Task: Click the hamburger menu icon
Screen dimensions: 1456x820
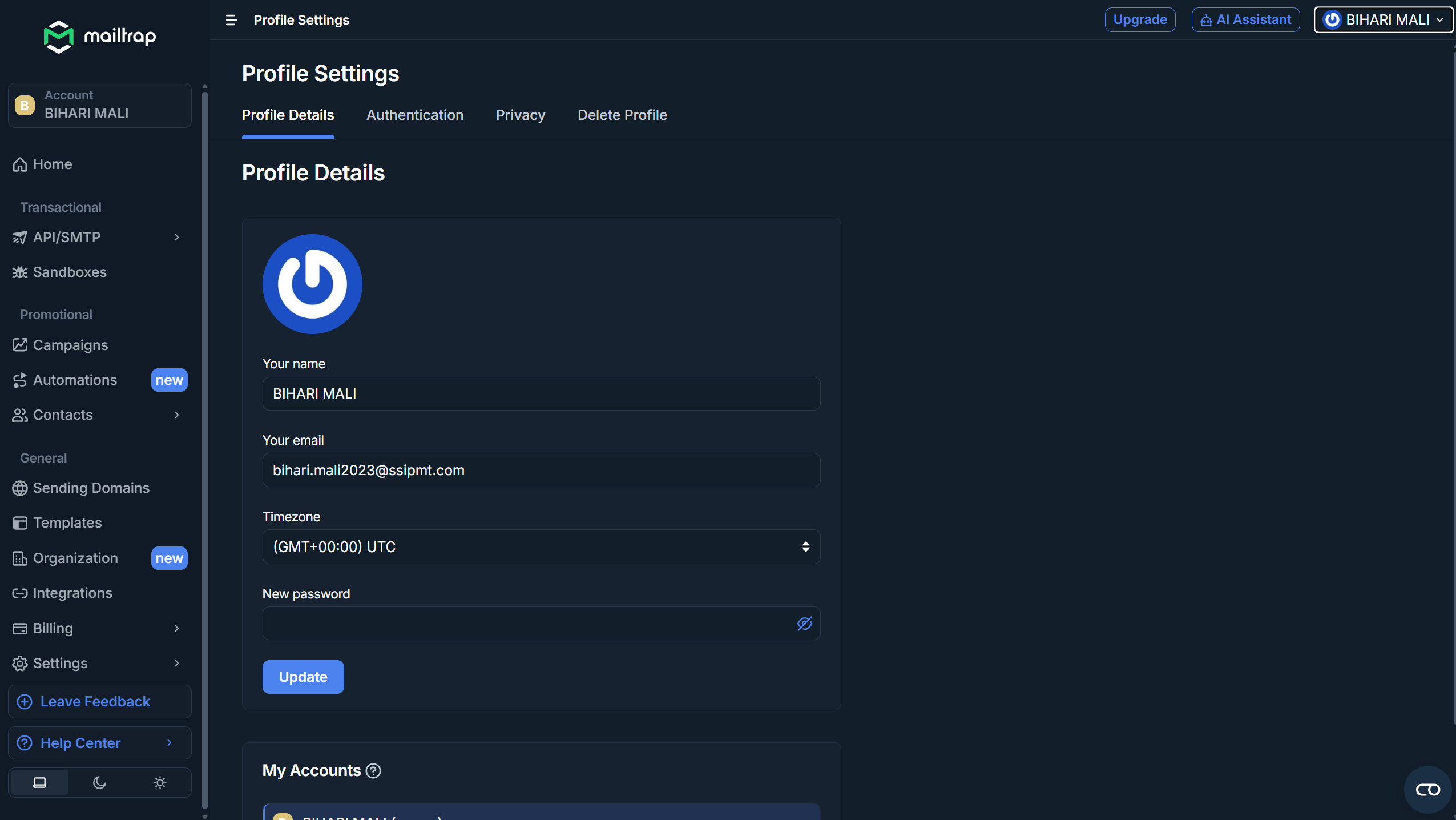Action: (231, 20)
